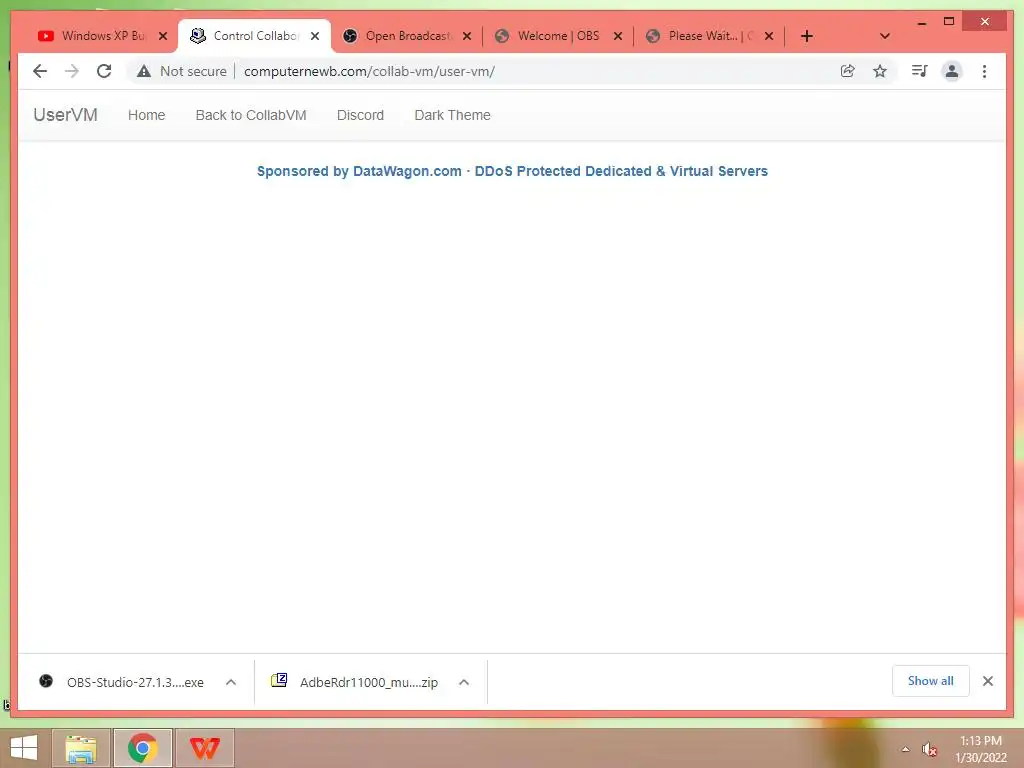
Task: Close the downloads bar
Action: point(988,681)
